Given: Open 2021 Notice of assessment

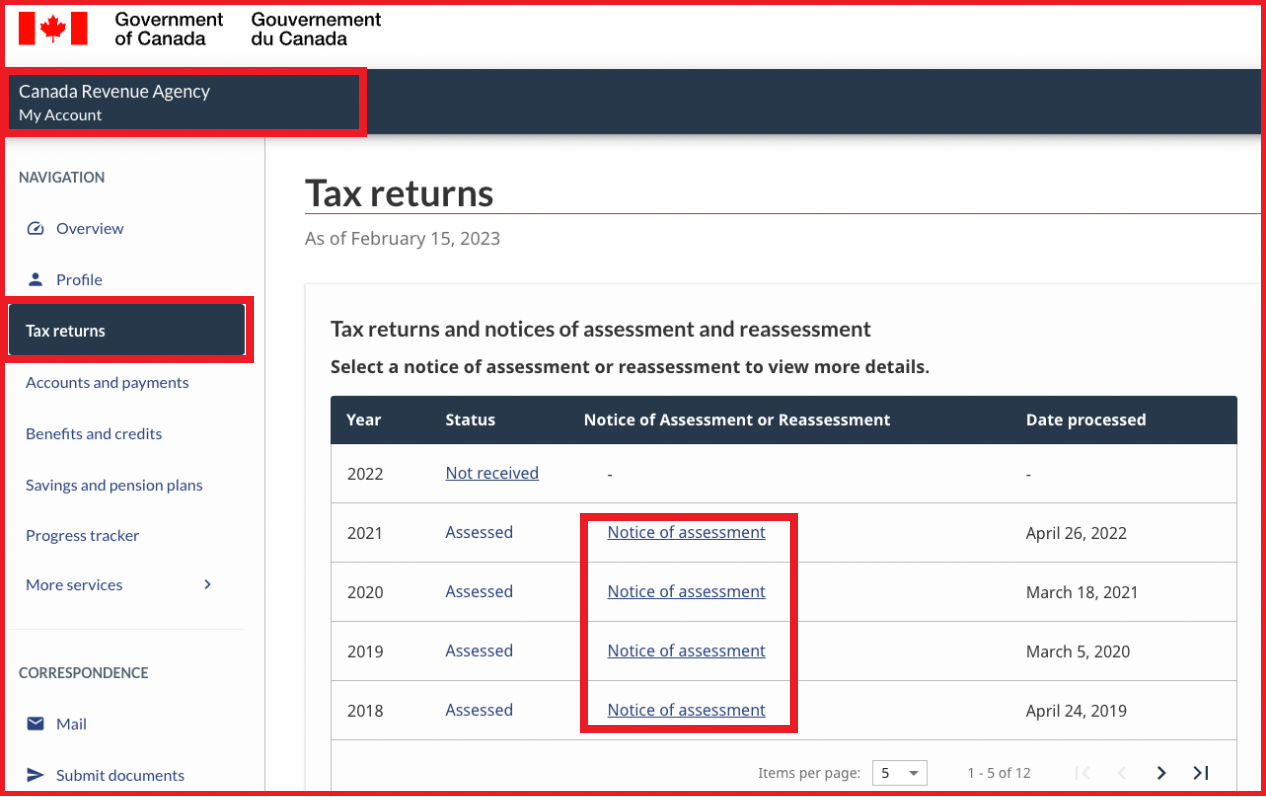Looking at the screenshot, I should 686,533.
